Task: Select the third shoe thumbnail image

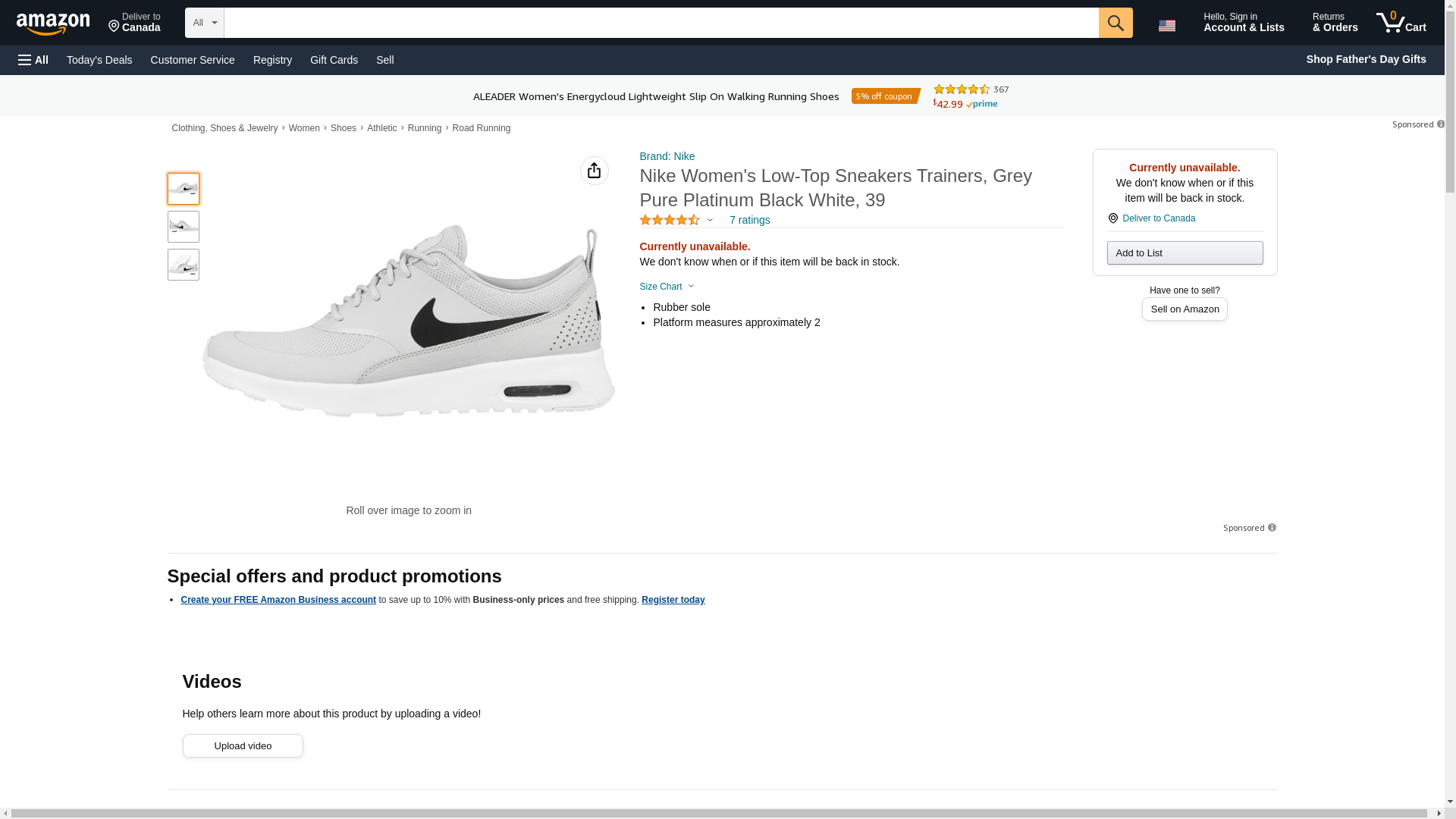Action: tap(184, 265)
